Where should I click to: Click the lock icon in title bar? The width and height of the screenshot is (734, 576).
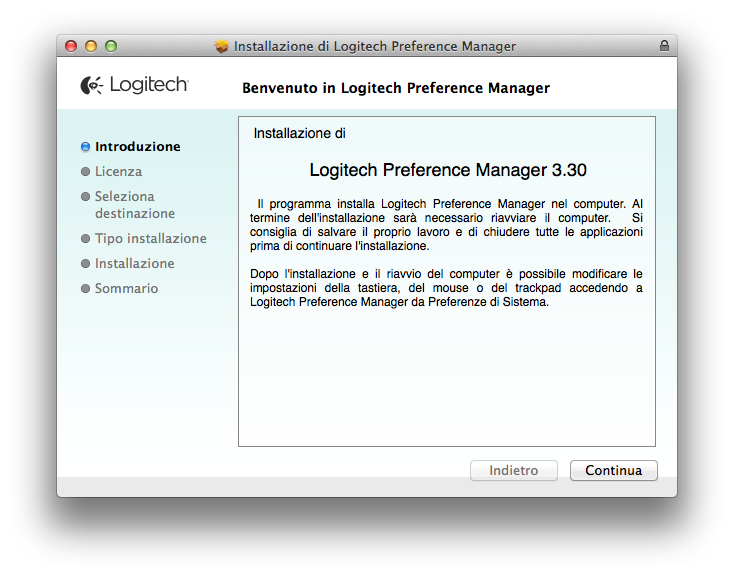[664, 45]
